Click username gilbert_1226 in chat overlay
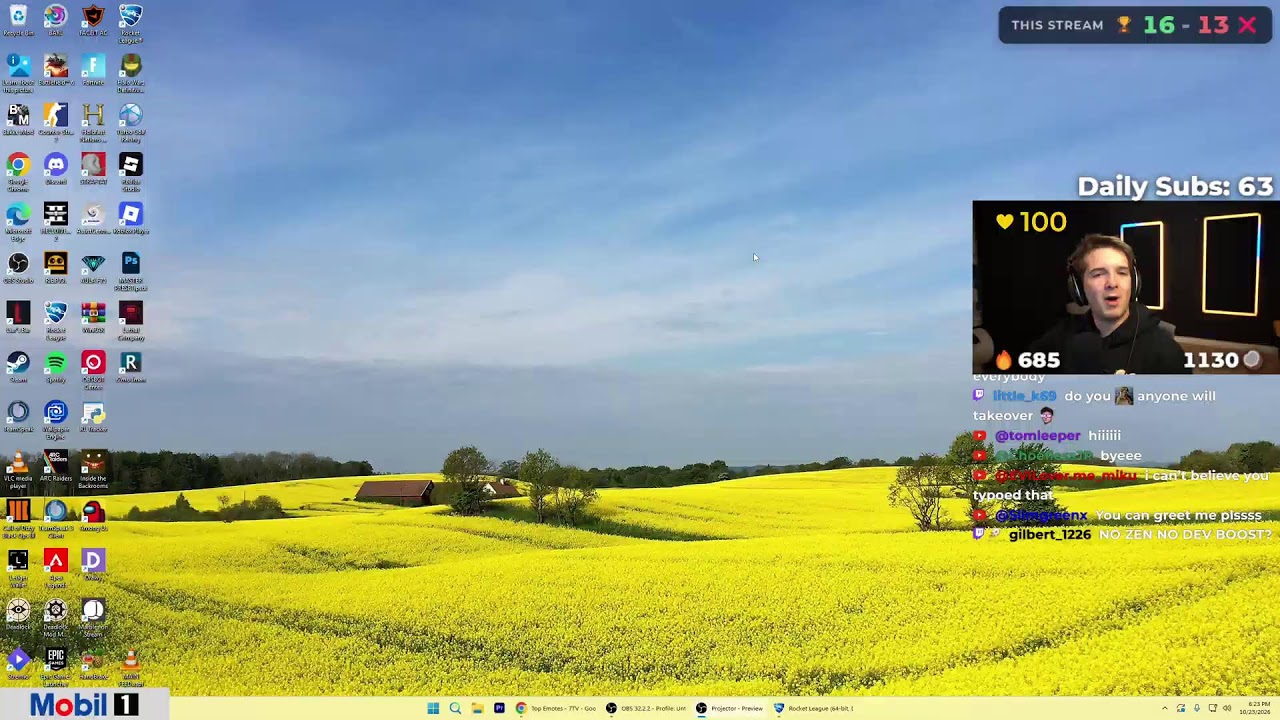This screenshot has width=1280, height=720. 1049,535
